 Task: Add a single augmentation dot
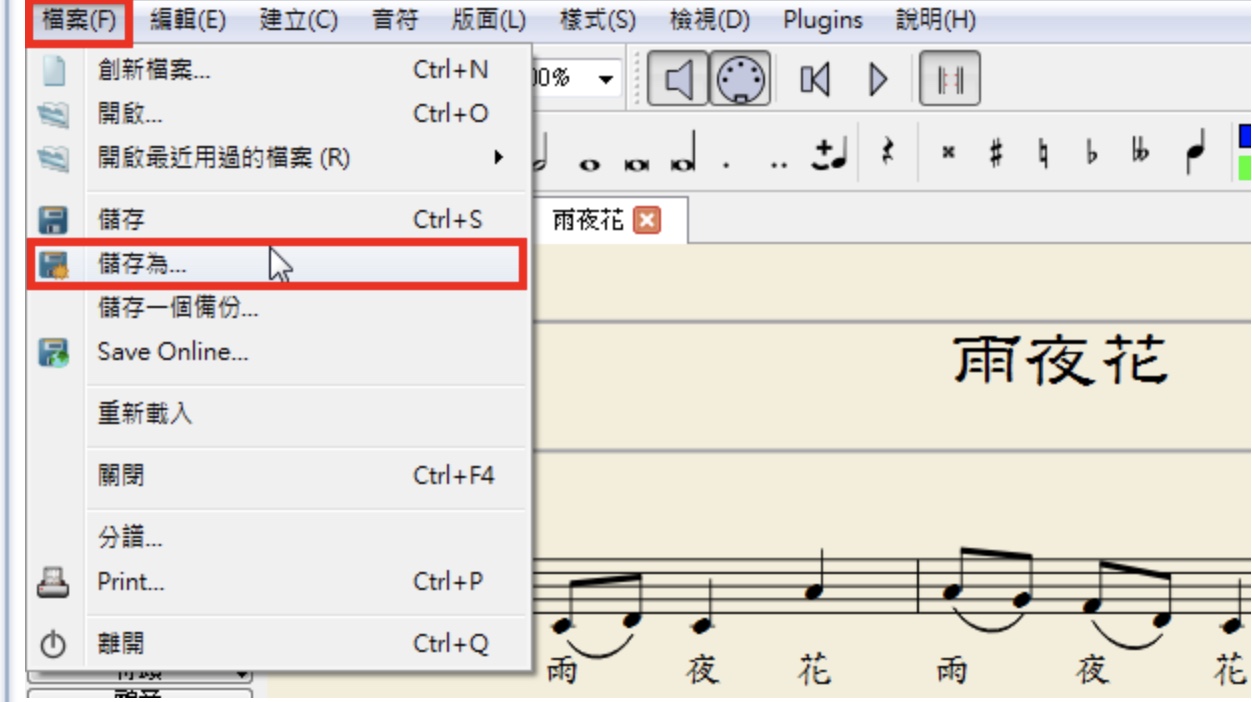click(726, 166)
